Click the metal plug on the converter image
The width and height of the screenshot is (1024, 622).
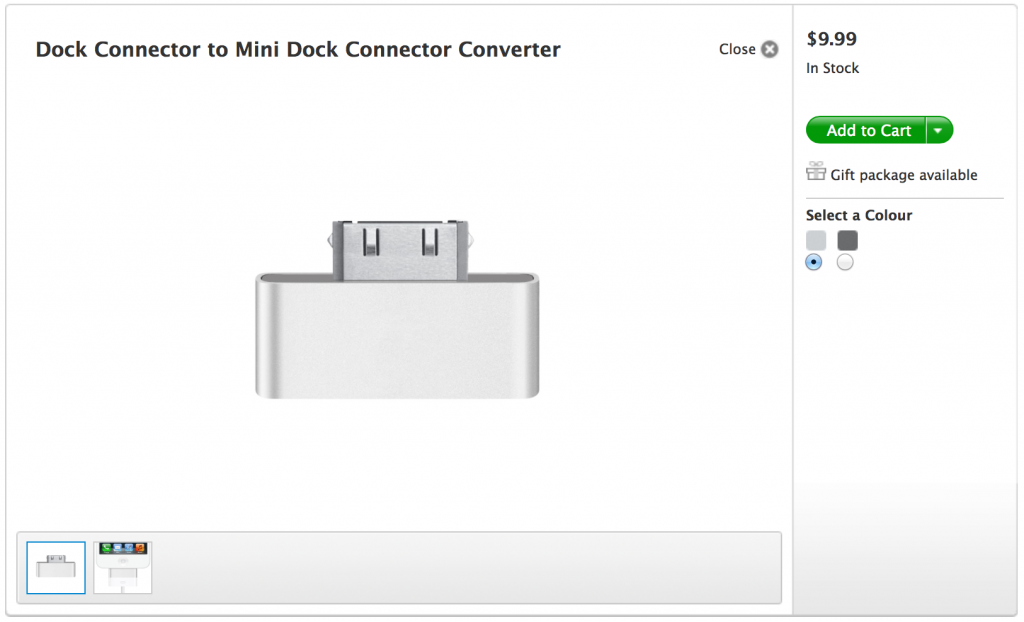pyautogui.click(x=400, y=246)
